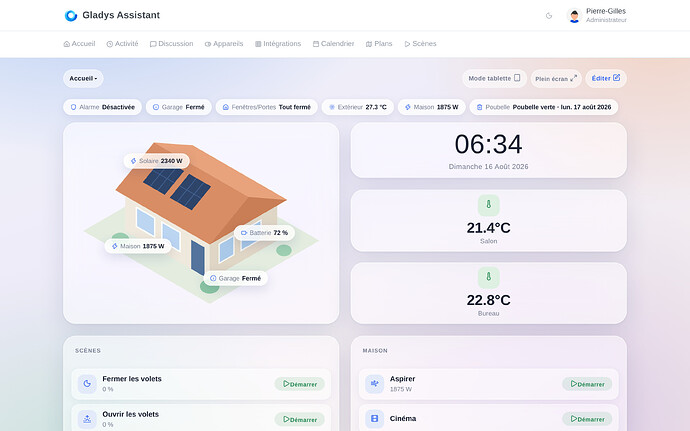Click the Maison 1875 W chip in top row

coord(432,107)
